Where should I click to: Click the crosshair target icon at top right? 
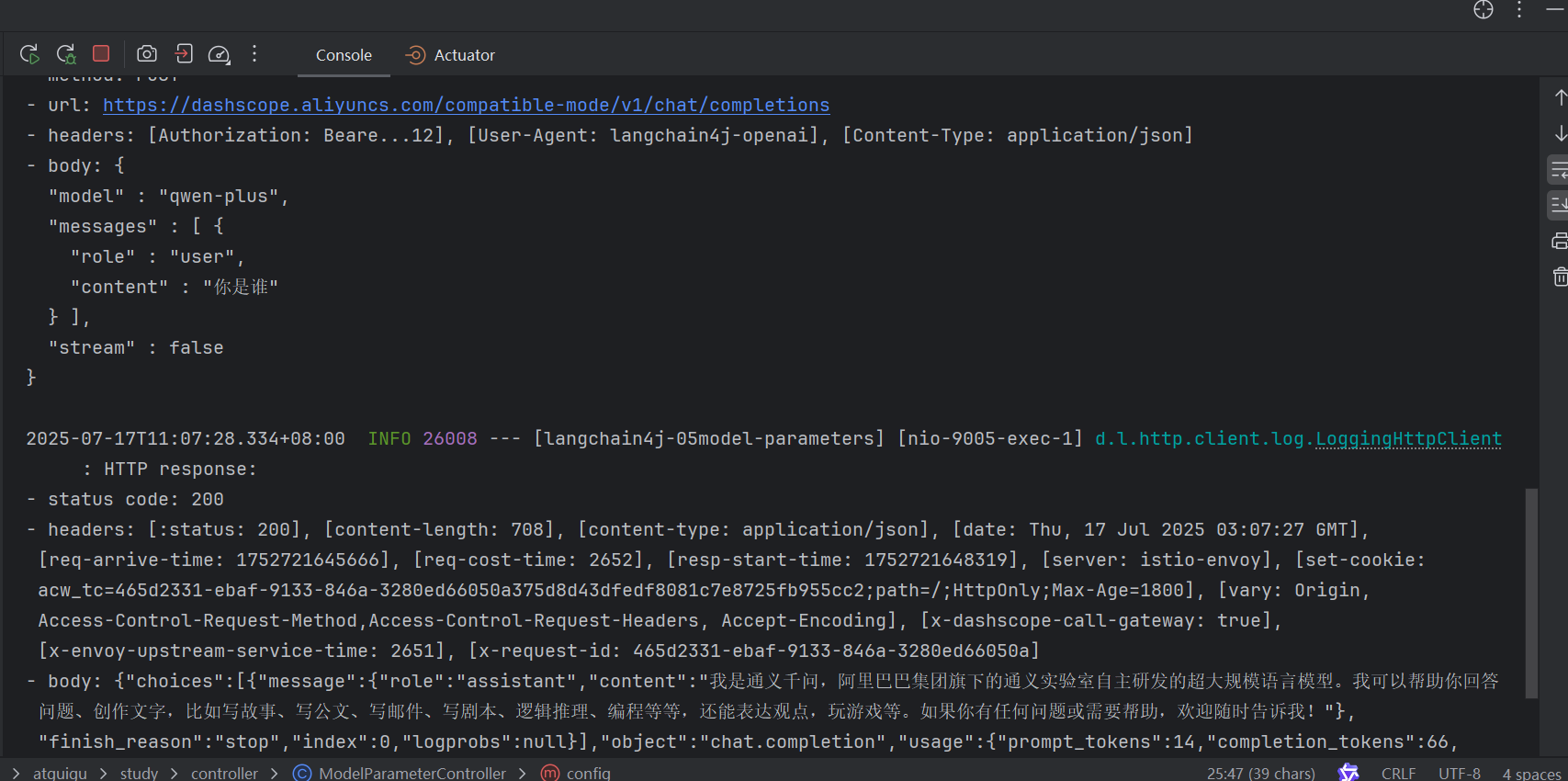[x=1483, y=10]
